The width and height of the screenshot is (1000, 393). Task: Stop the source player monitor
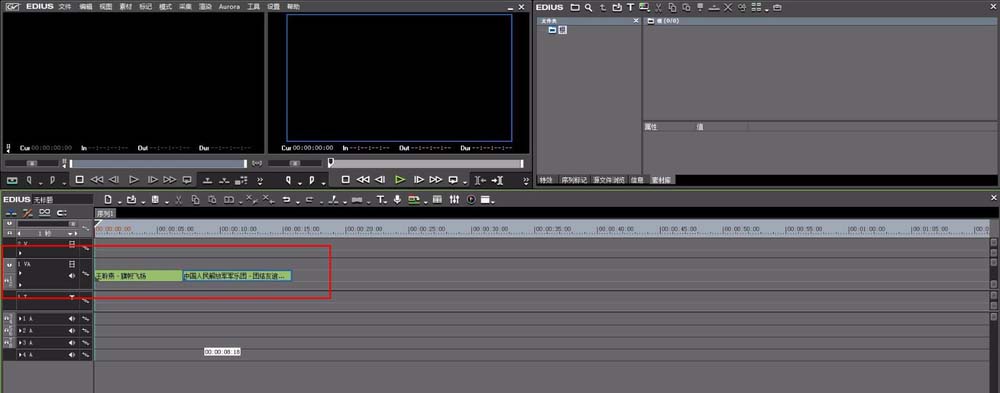(80, 180)
